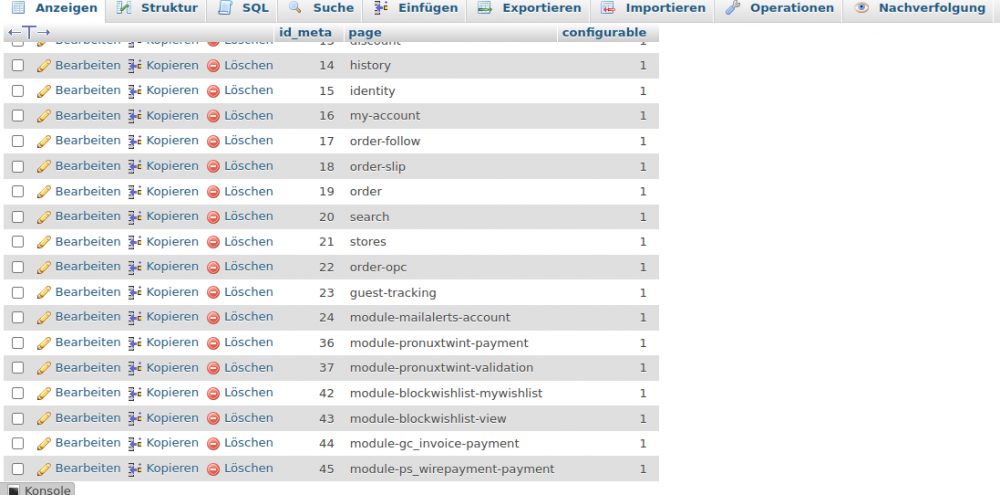Click the red delete icon for row 19 order

pyautogui.click(x=213, y=192)
